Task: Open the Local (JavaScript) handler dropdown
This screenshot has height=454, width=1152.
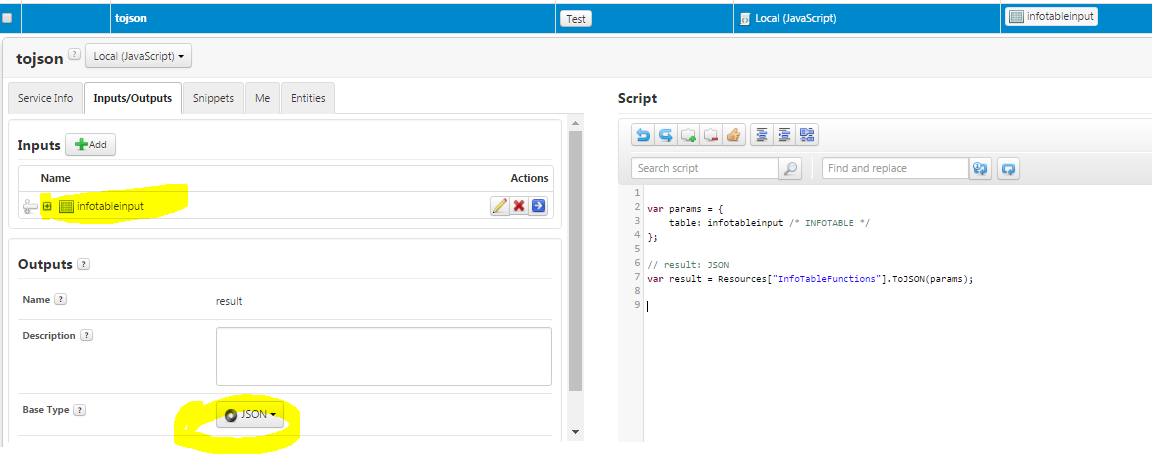Action: point(138,56)
